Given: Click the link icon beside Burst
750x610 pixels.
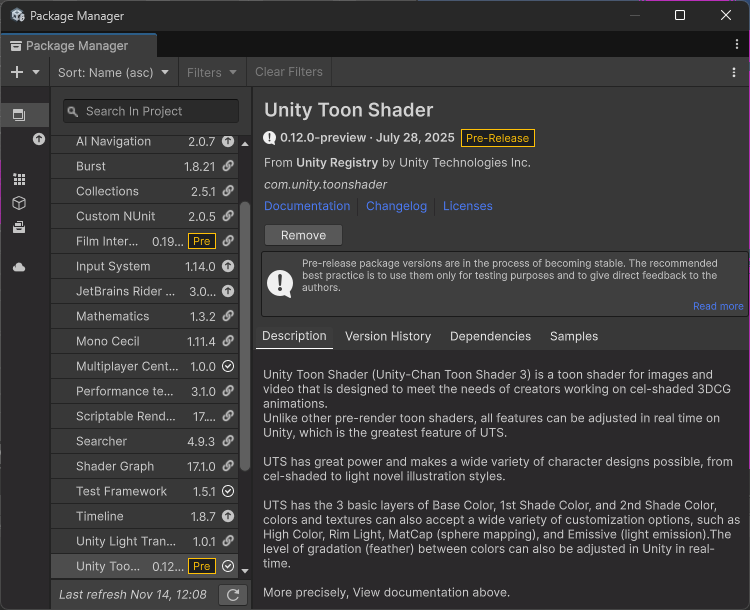Looking at the screenshot, I should (228, 167).
